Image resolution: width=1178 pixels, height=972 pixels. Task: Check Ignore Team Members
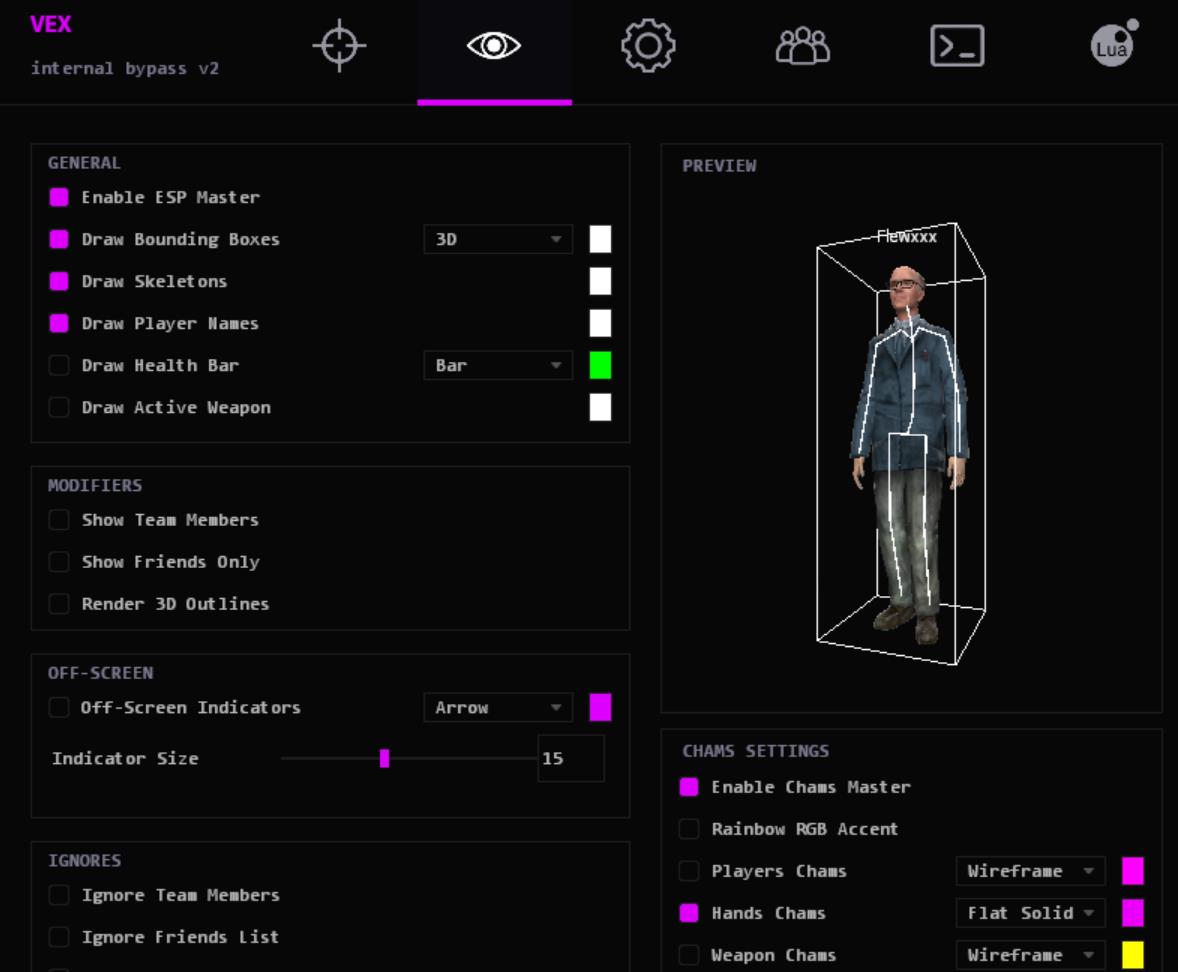[x=59, y=895]
